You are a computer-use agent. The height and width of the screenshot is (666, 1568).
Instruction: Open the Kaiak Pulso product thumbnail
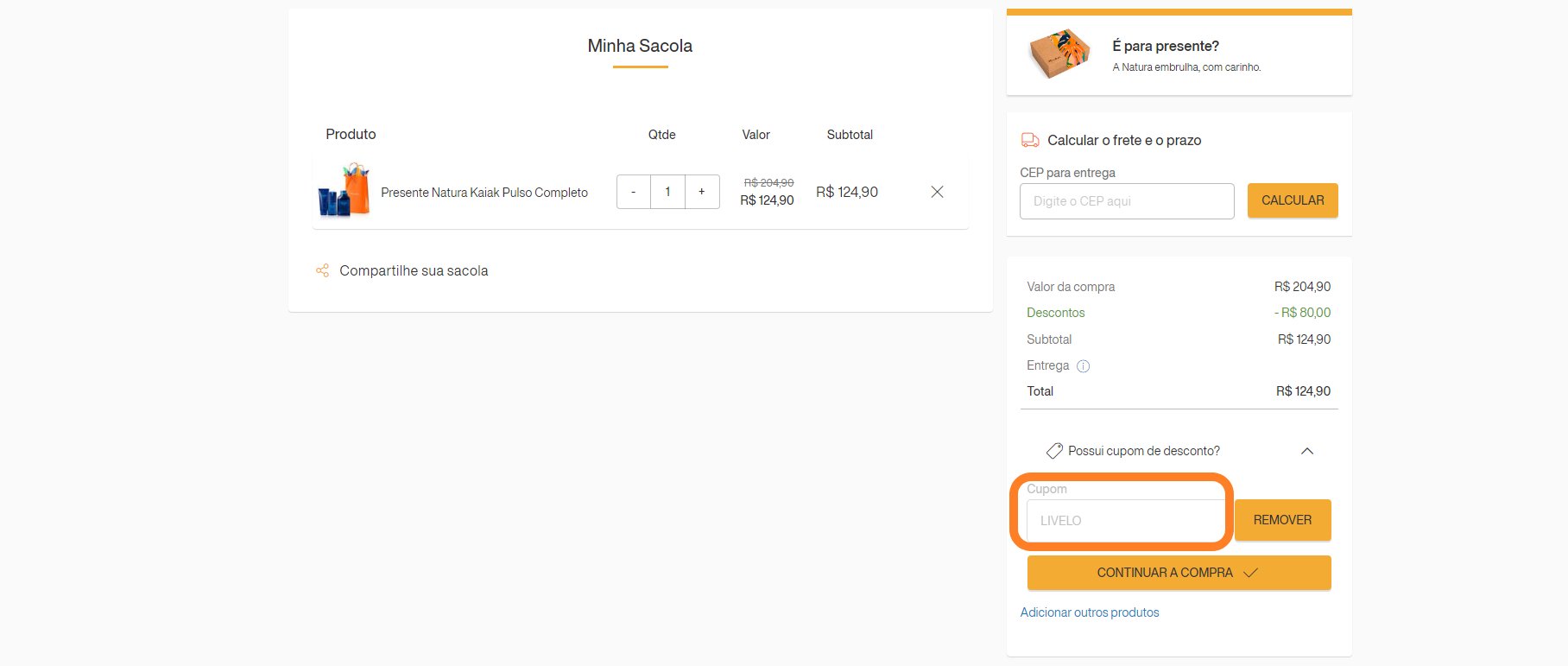tap(345, 190)
